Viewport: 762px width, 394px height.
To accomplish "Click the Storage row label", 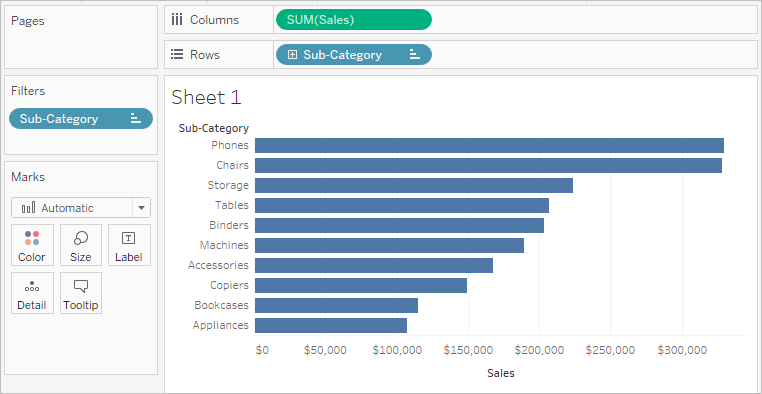I will (x=228, y=185).
